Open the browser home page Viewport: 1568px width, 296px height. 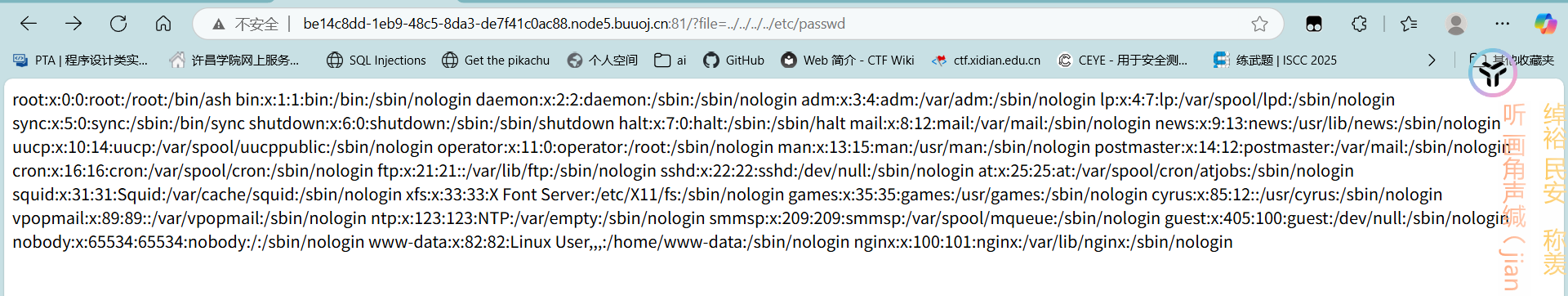[163, 24]
